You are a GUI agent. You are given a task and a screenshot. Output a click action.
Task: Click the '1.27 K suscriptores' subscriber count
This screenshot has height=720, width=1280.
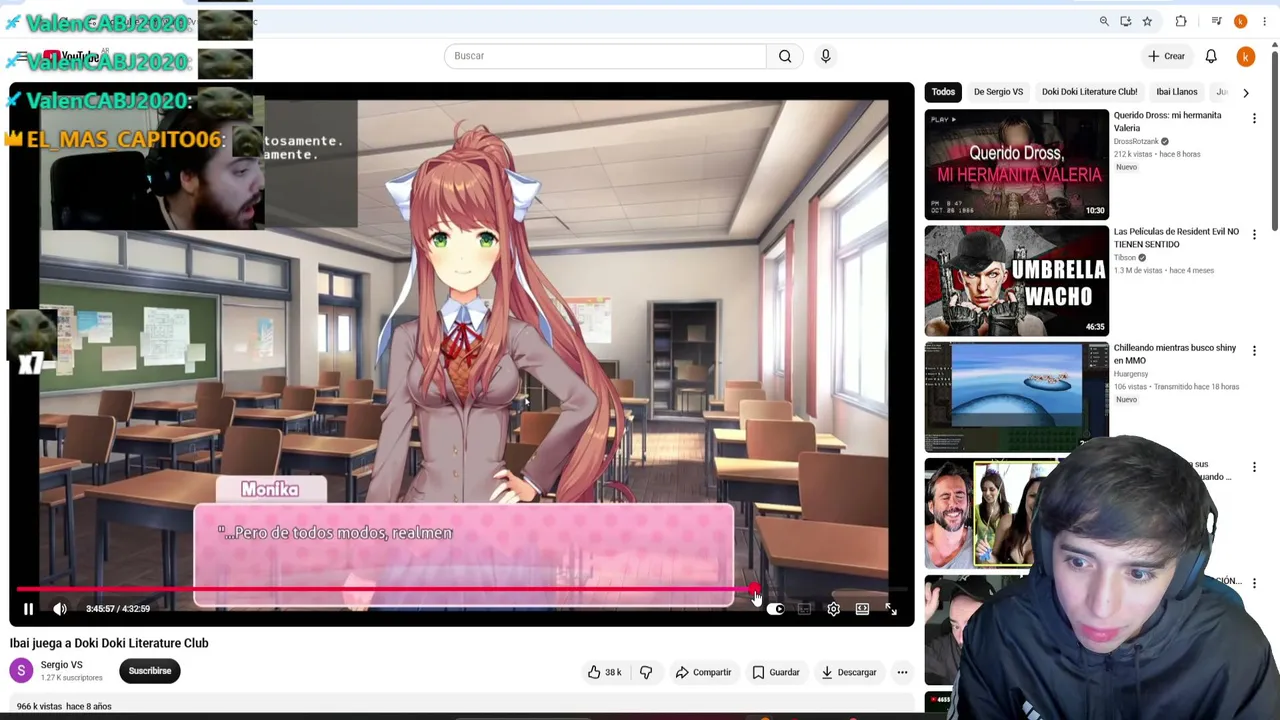tap(71, 678)
